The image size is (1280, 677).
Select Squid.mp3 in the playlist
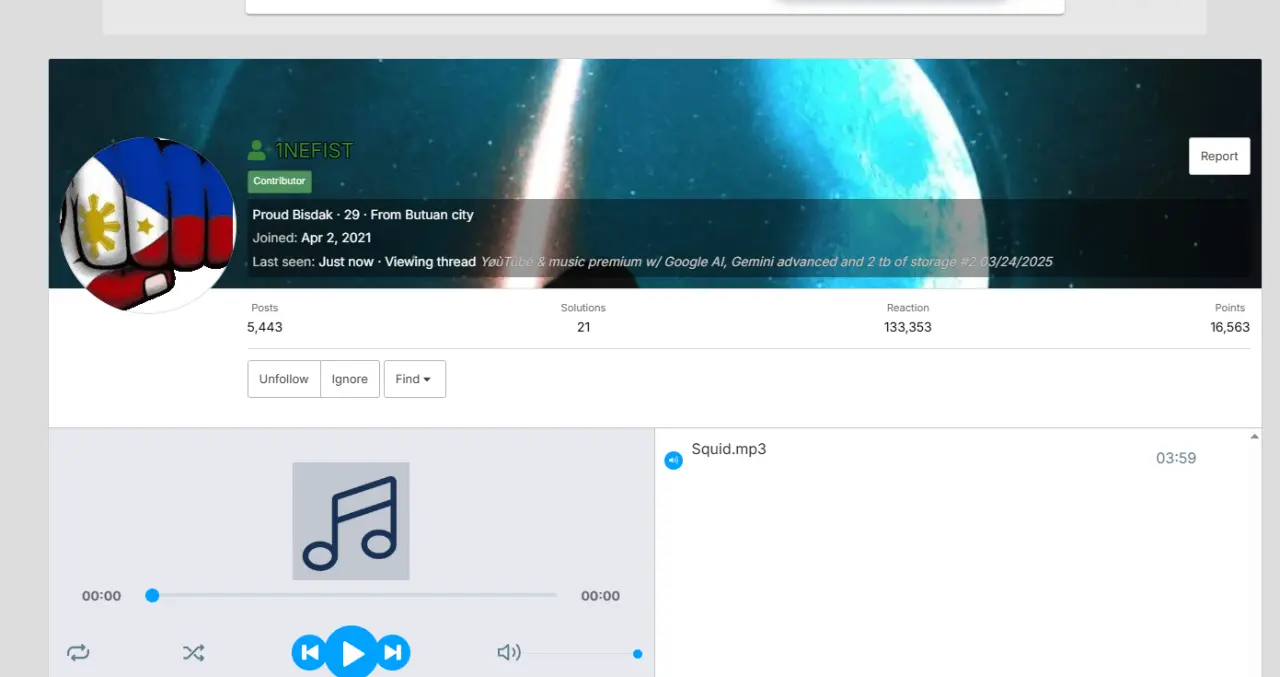(x=729, y=449)
